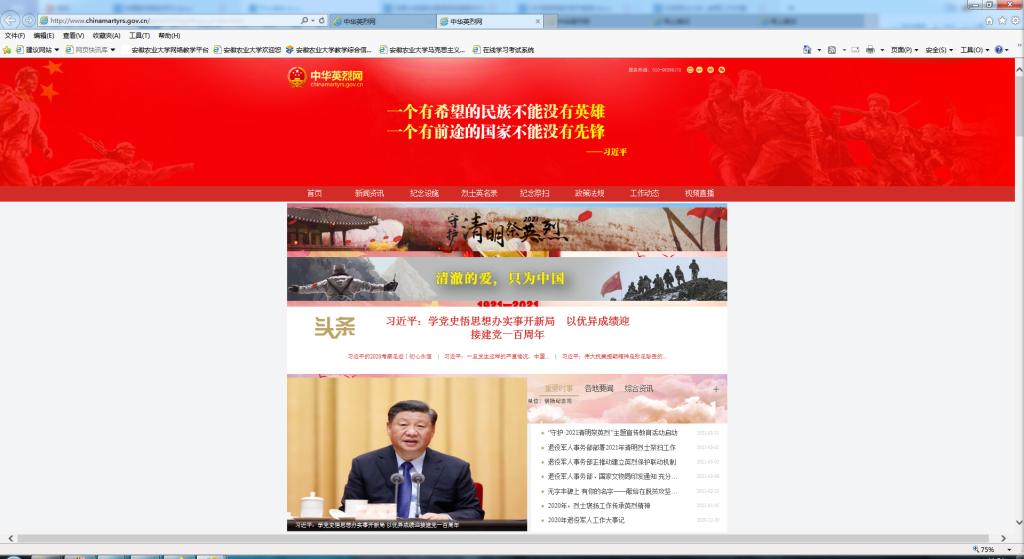Expand the 安全(S) dropdown
The height and width of the screenshot is (559, 1024).
(938, 49)
